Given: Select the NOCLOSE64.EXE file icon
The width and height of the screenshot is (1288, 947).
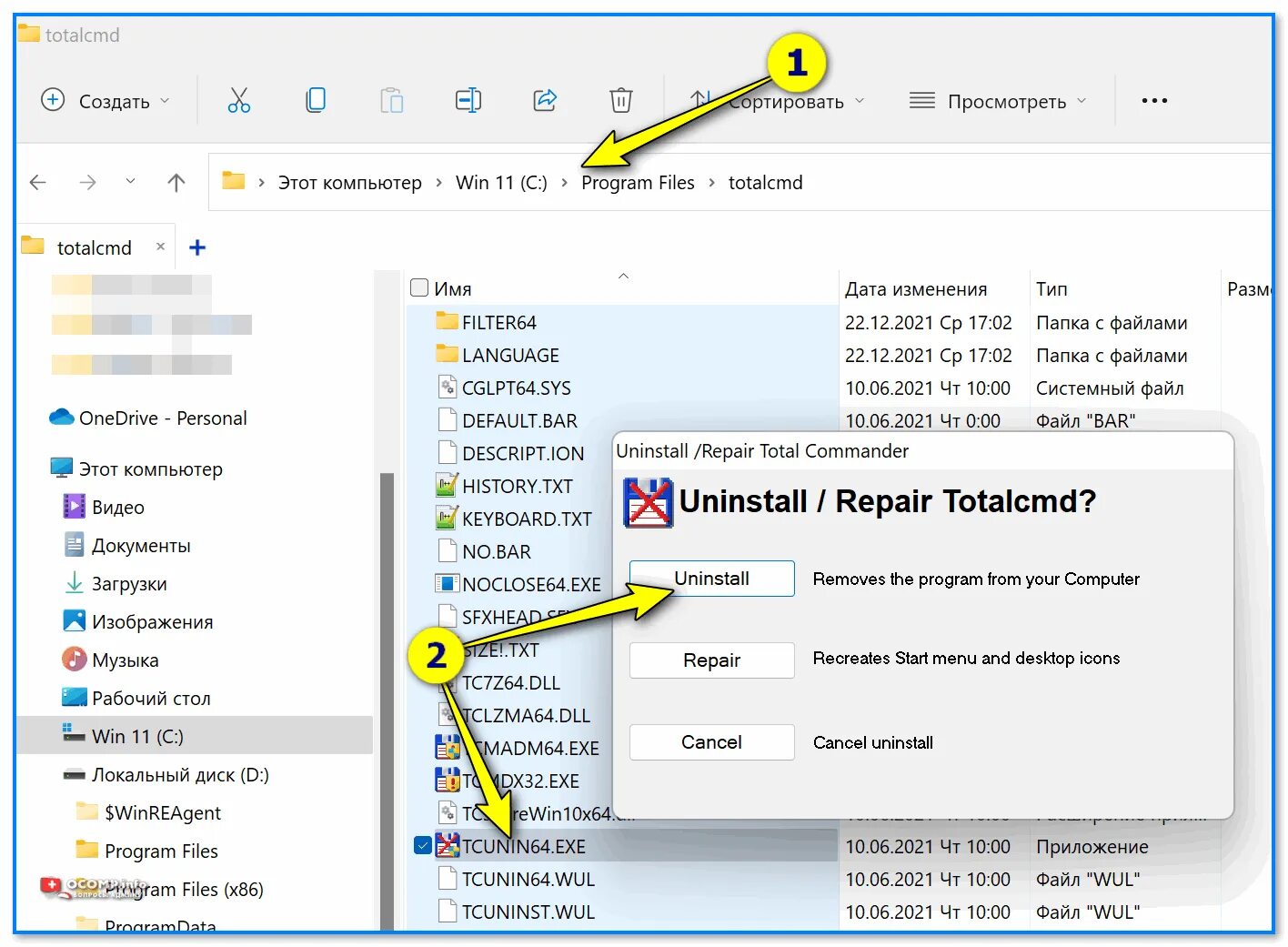Looking at the screenshot, I should click(447, 584).
